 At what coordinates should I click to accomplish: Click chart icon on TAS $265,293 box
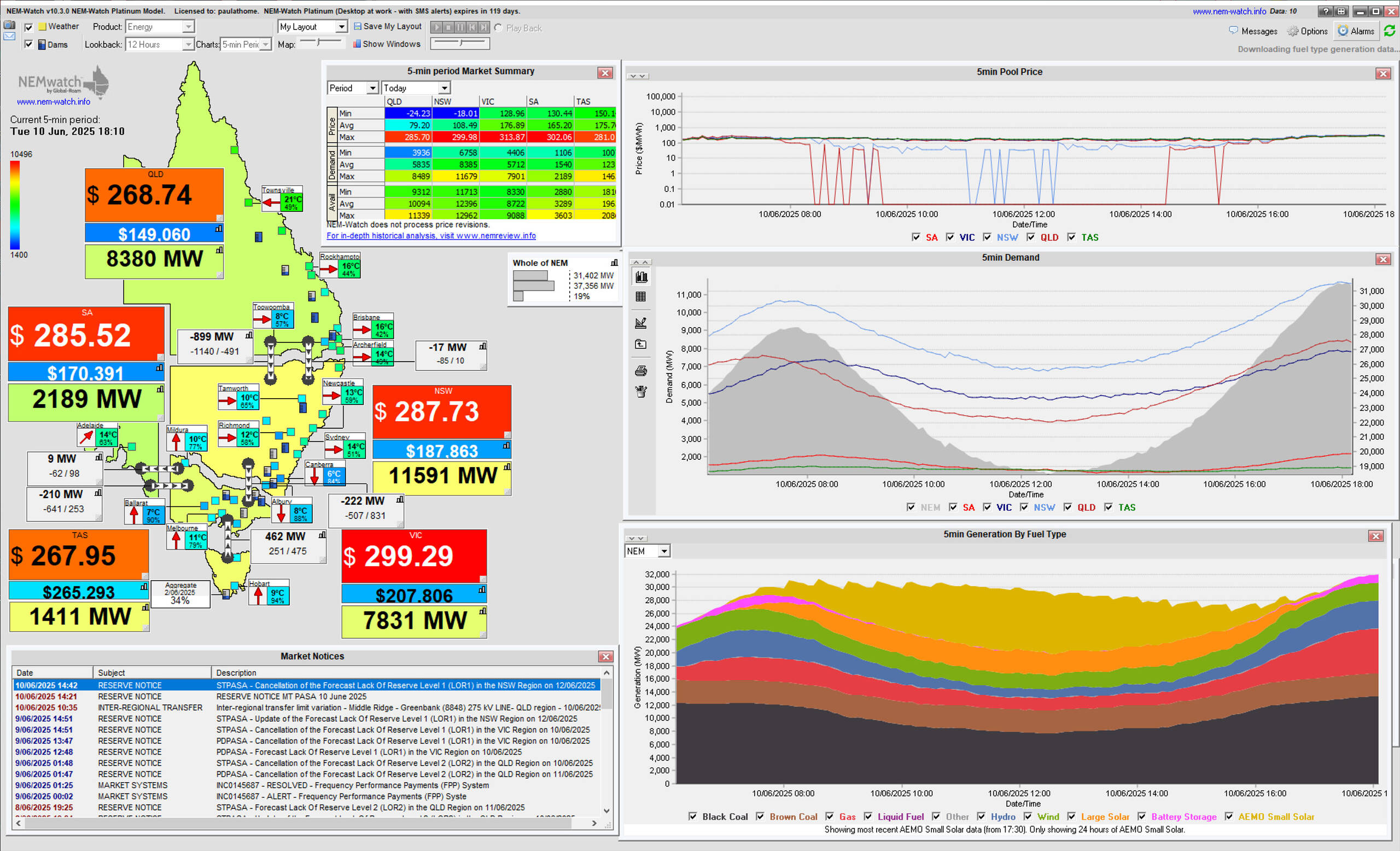point(144,587)
